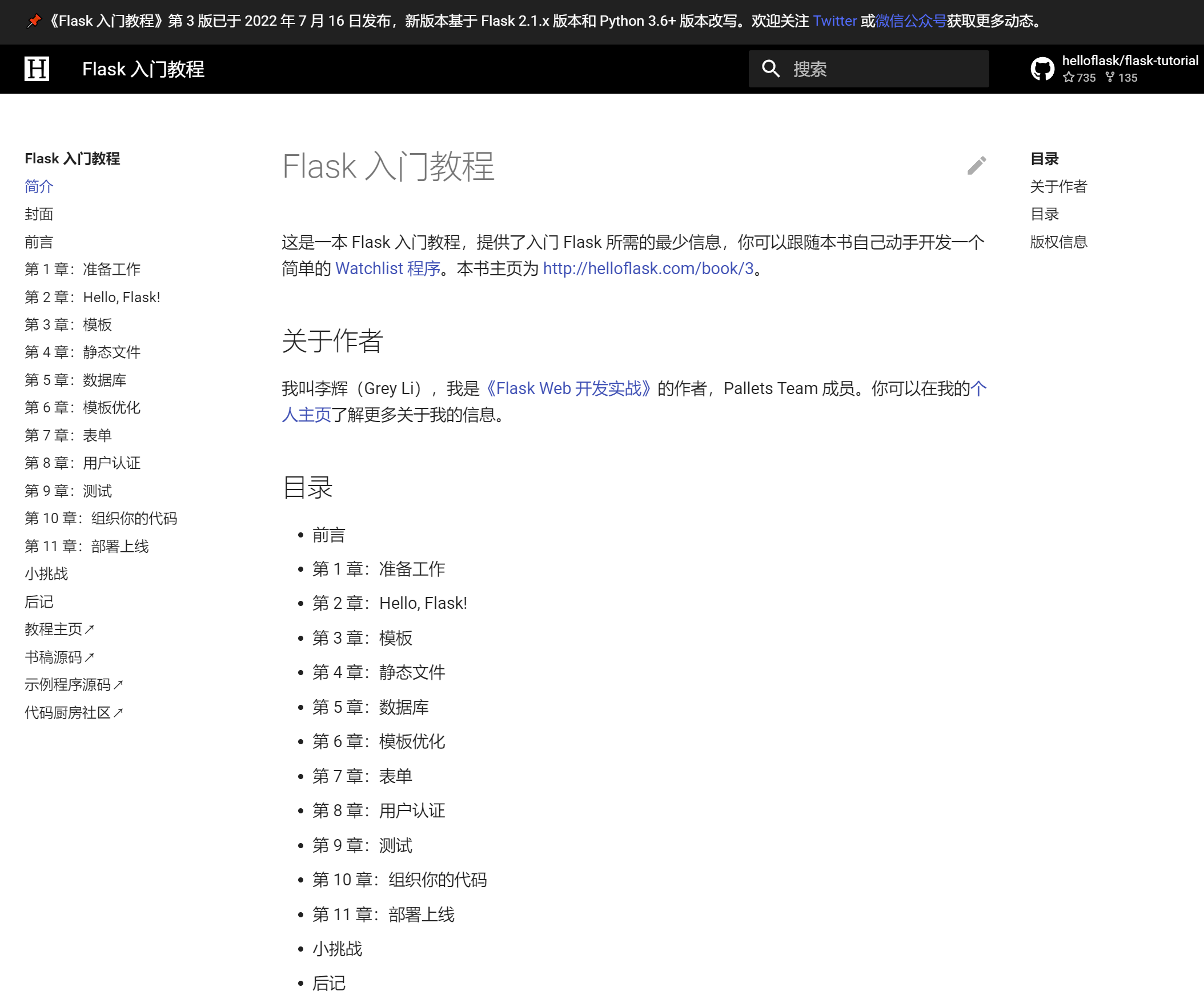Click the edit page pencil icon

(976, 166)
